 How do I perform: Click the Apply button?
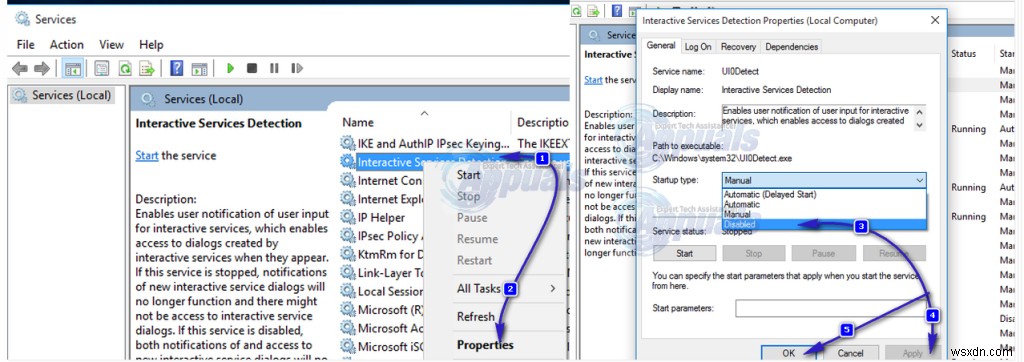point(912,354)
